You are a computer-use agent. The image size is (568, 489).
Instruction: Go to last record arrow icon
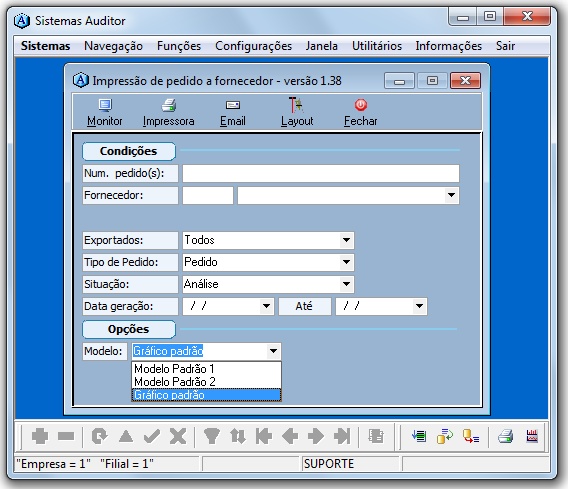click(x=342, y=436)
